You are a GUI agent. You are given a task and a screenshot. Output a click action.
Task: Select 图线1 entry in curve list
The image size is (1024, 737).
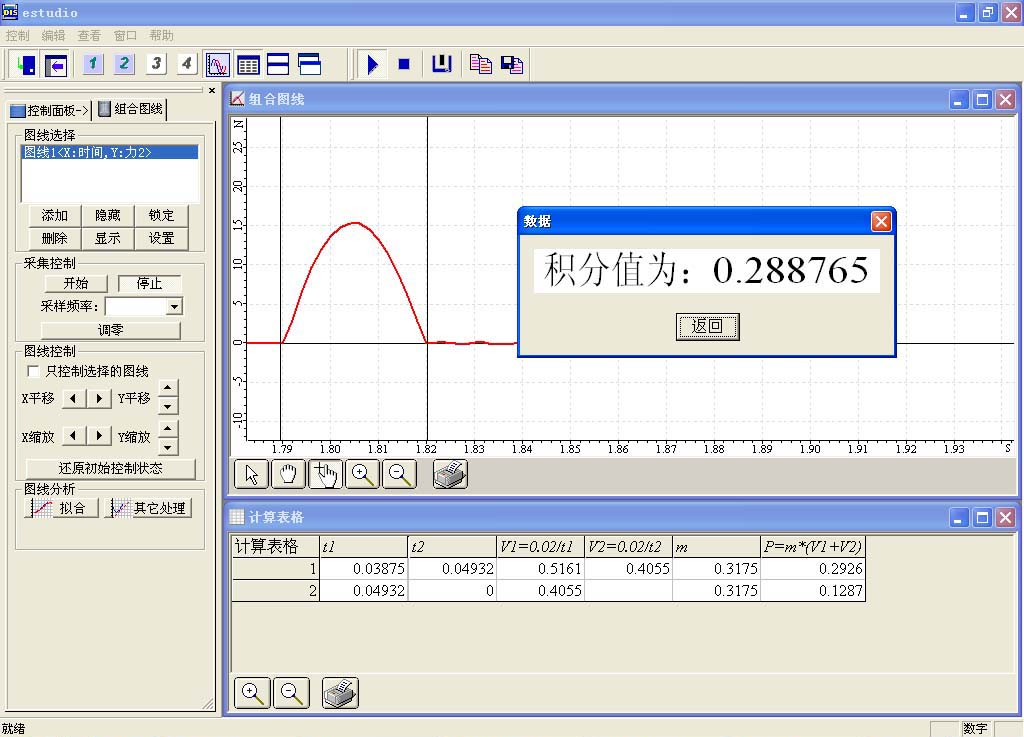point(88,152)
